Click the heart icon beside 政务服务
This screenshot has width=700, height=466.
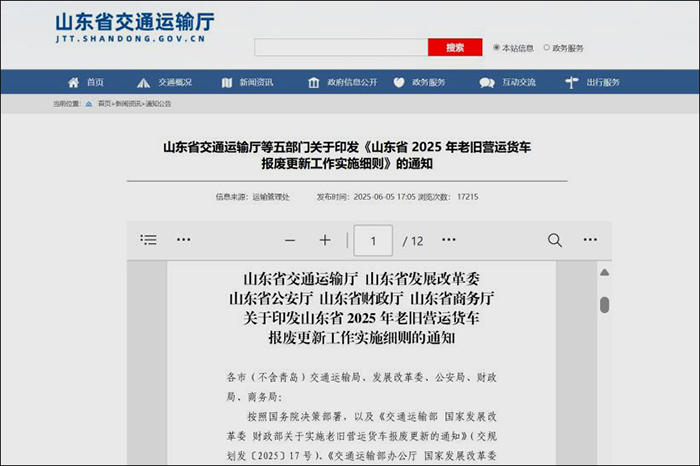coord(399,83)
